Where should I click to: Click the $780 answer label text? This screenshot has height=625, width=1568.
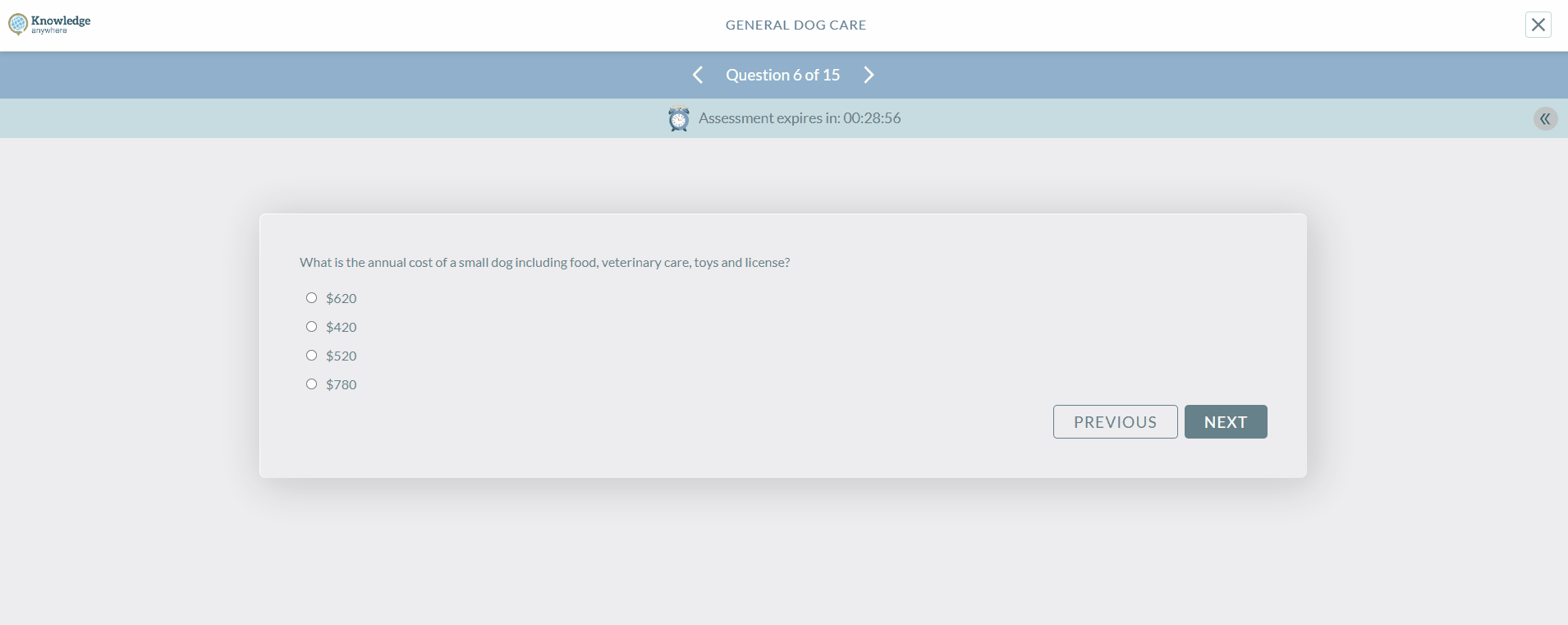[x=342, y=385]
